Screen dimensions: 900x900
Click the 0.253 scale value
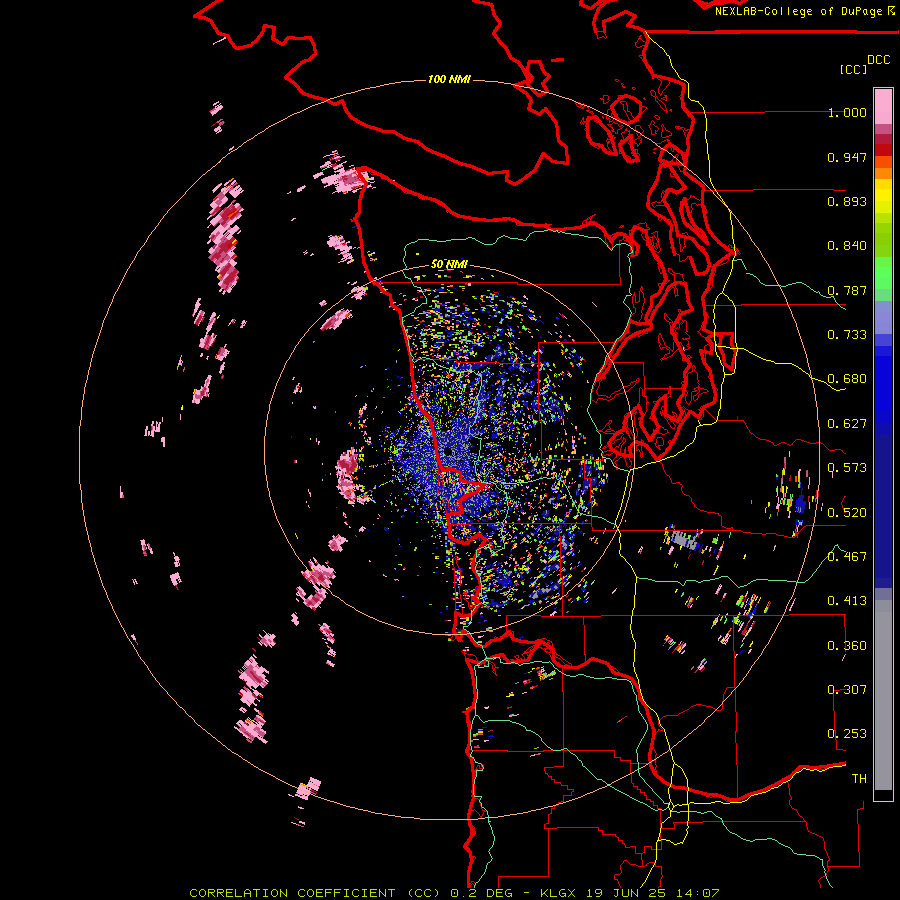tap(847, 734)
